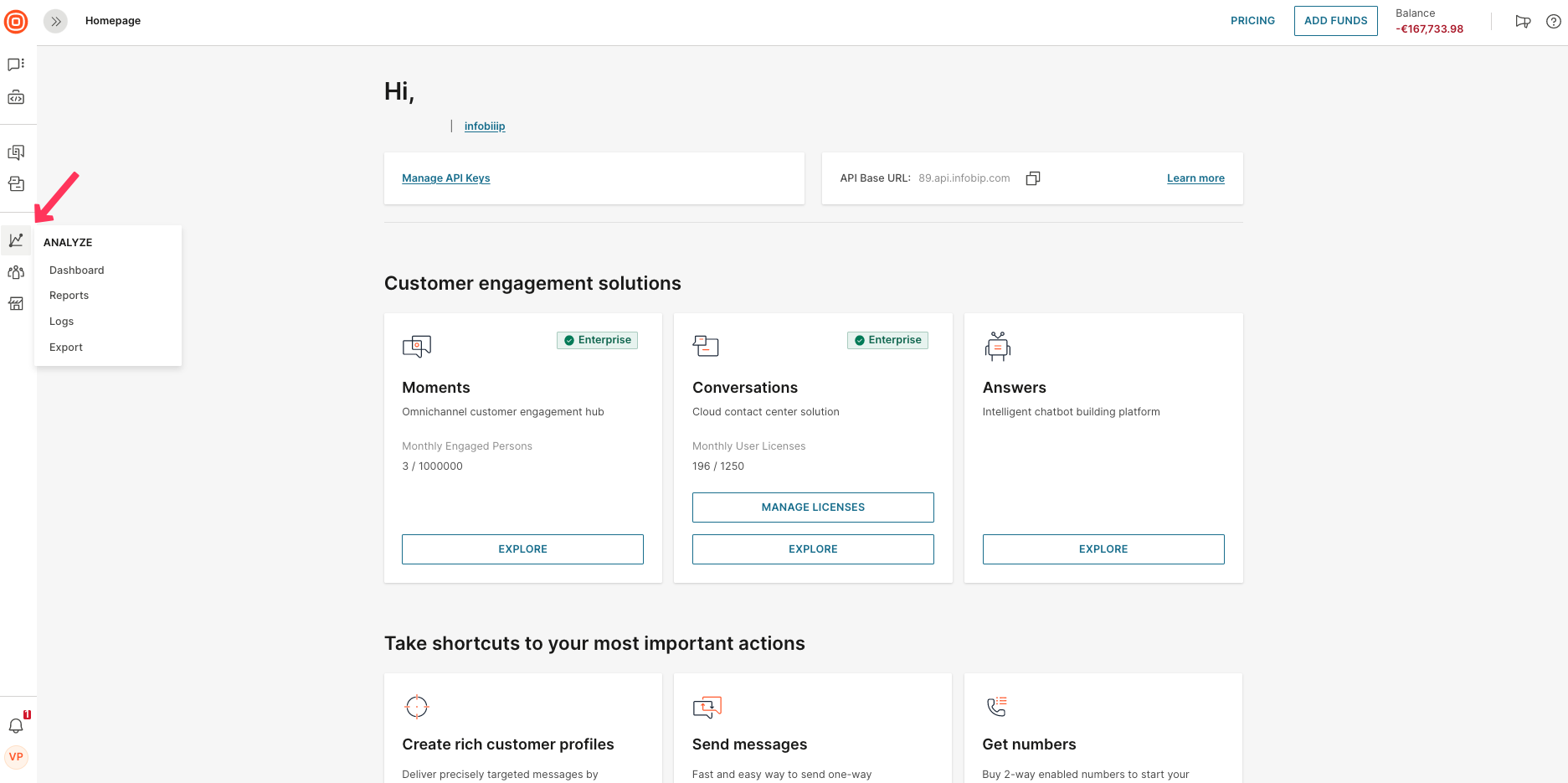Open Logs from Analyze menu
This screenshot has width=1568, height=783.
pyautogui.click(x=61, y=322)
